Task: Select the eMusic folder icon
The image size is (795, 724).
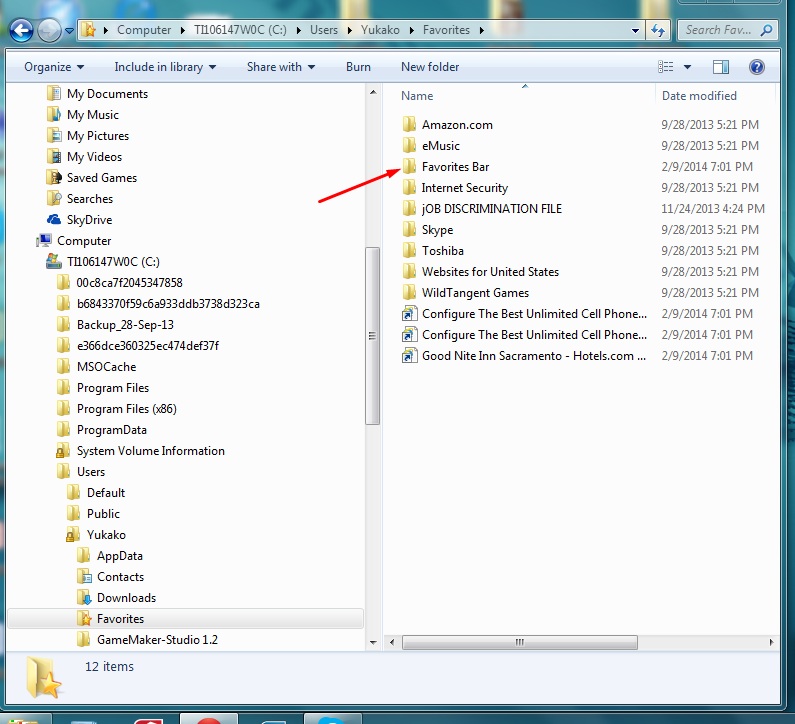Action: click(x=409, y=146)
